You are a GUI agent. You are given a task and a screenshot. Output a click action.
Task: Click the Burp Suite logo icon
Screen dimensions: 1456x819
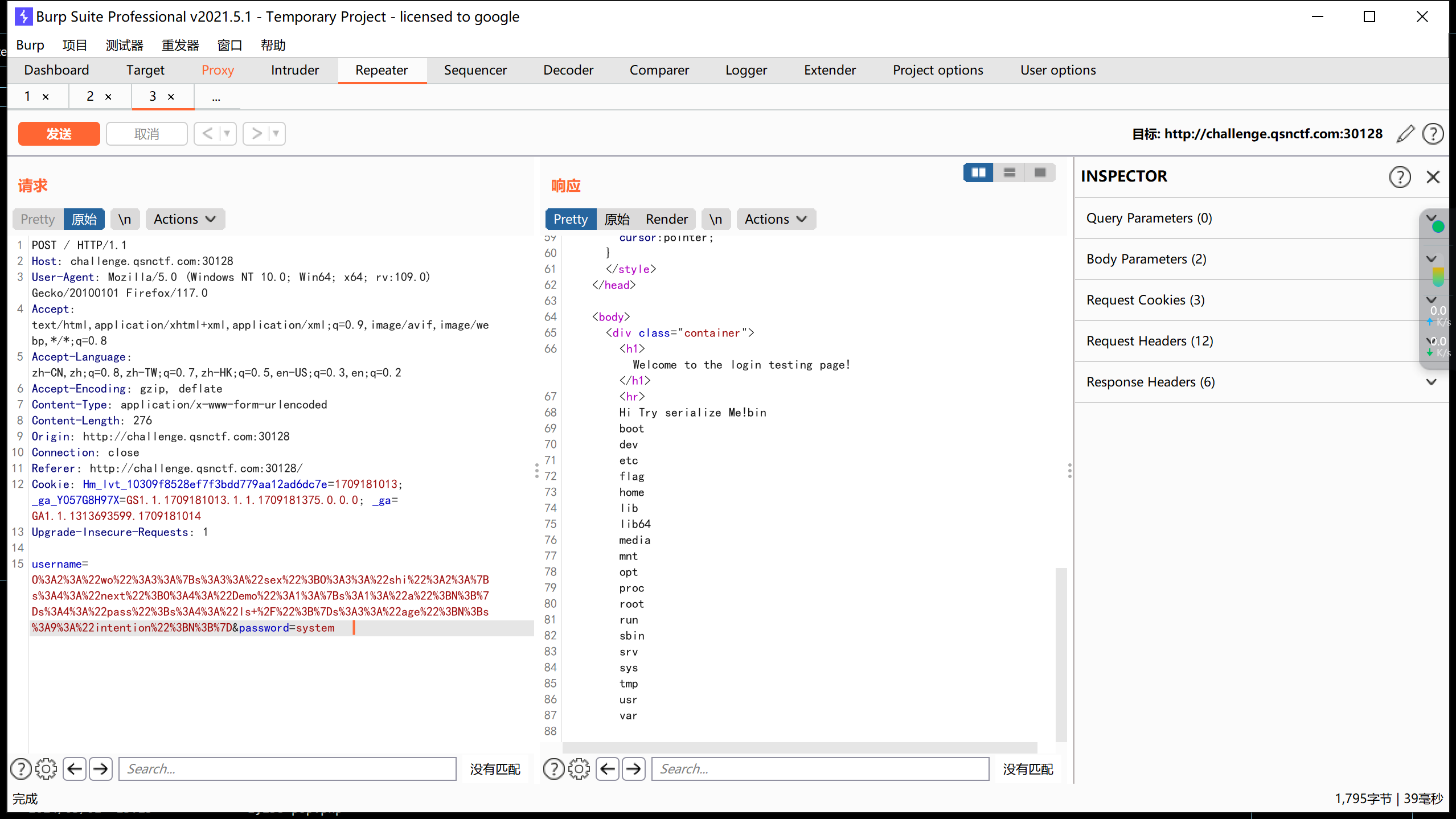pos(23,17)
